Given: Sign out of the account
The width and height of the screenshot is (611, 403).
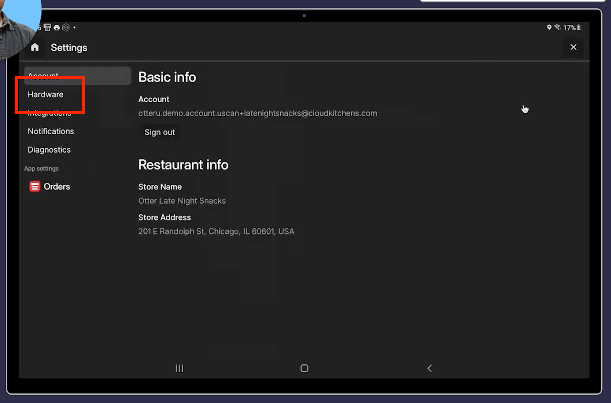Looking at the screenshot, I should coord(160,132).
